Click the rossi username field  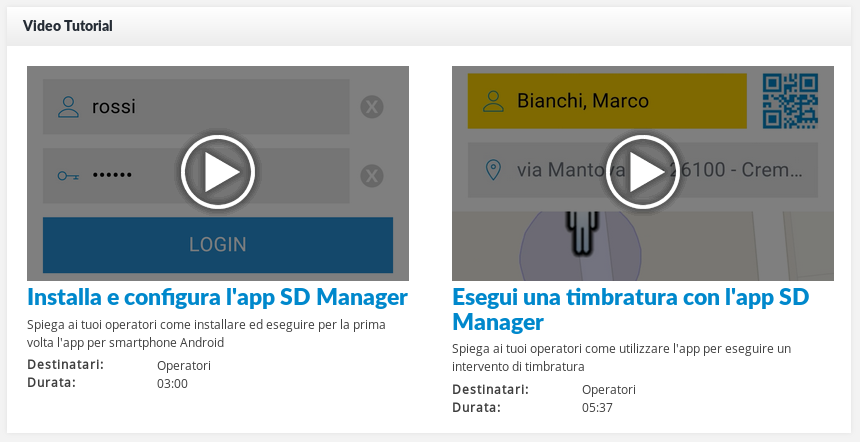coord(196,106)
